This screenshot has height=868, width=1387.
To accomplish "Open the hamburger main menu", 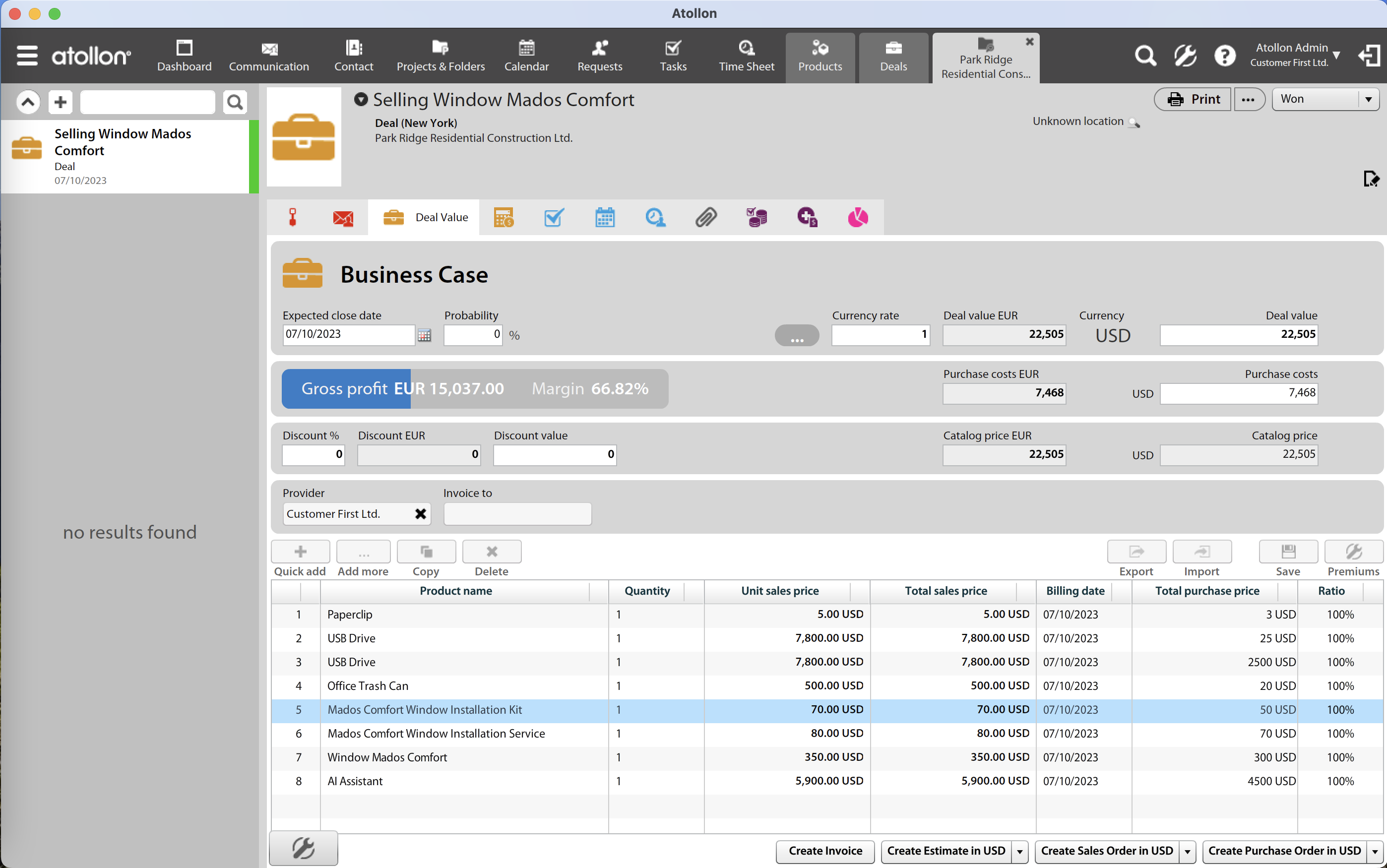I will pos(27,56).
